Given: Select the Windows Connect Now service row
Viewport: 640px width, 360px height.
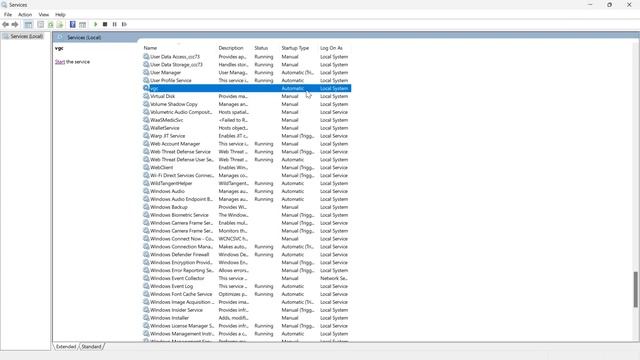Looking at the screenshot, I should pos(247,239).
